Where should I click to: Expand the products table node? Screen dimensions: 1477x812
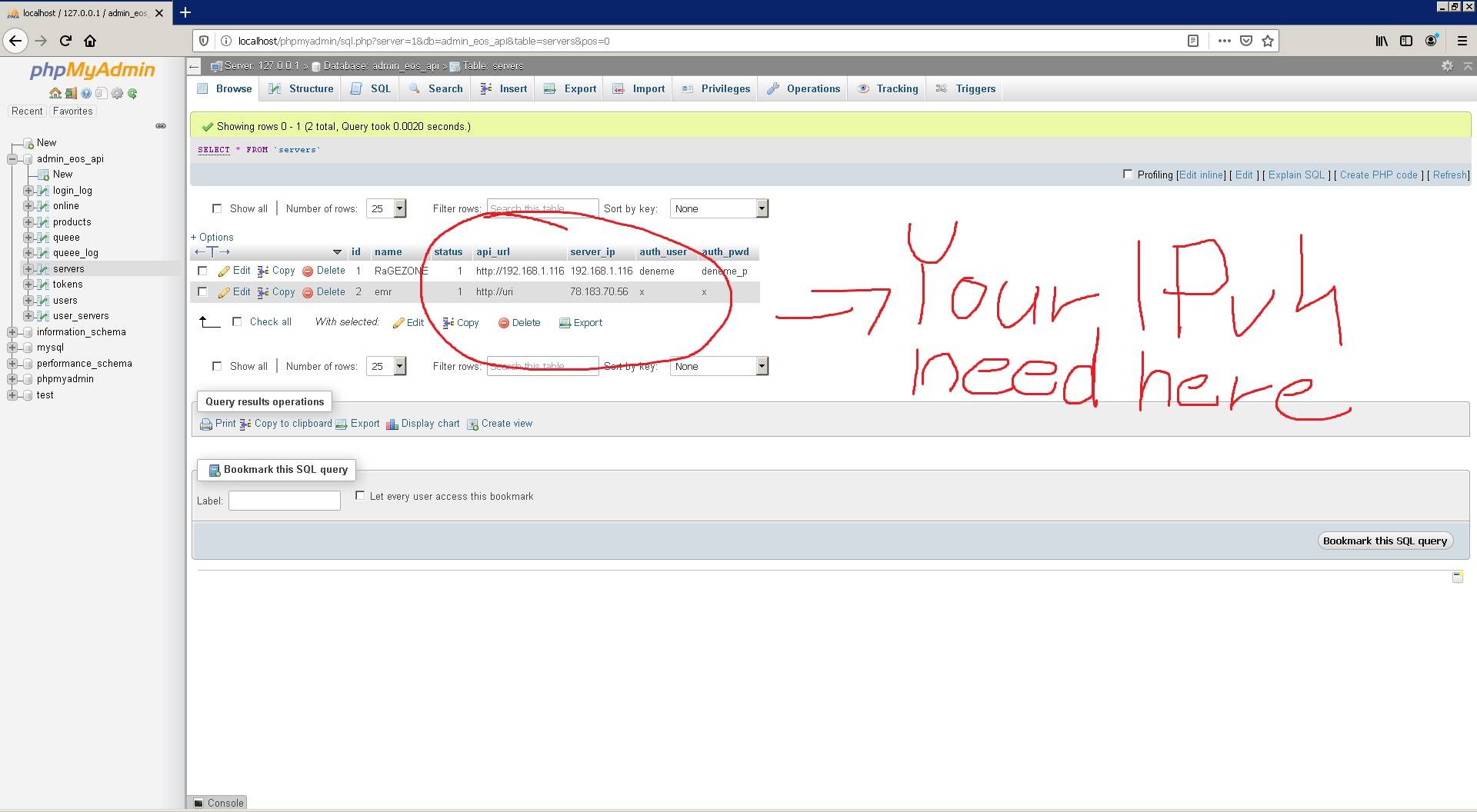pyautogui.click(x=28, y=222)
